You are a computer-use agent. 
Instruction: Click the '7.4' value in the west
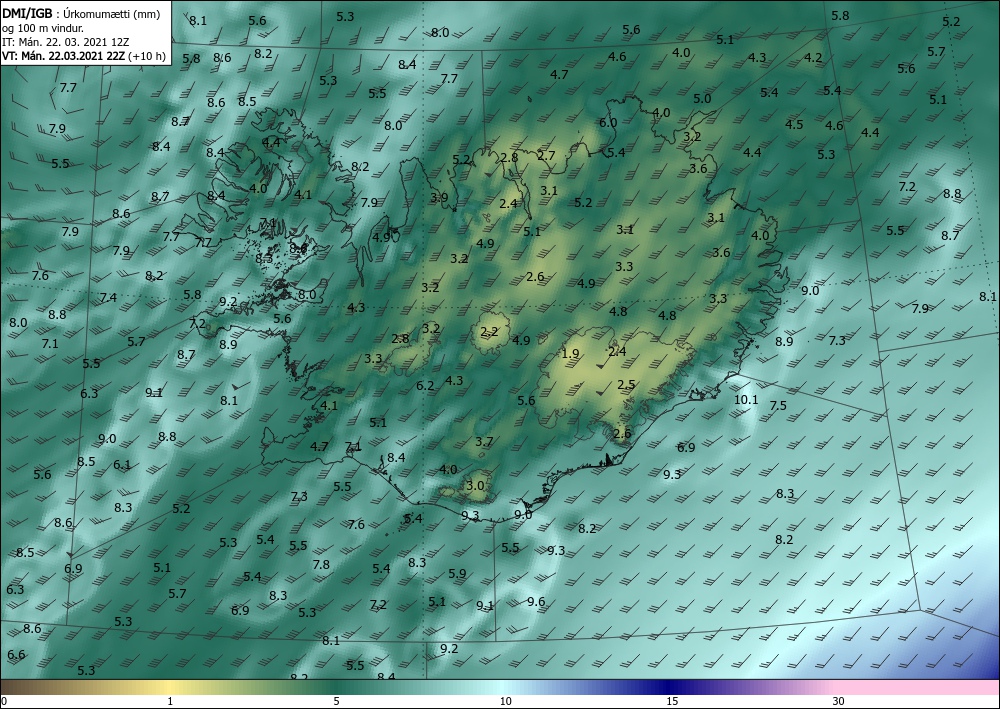[108, 297]
